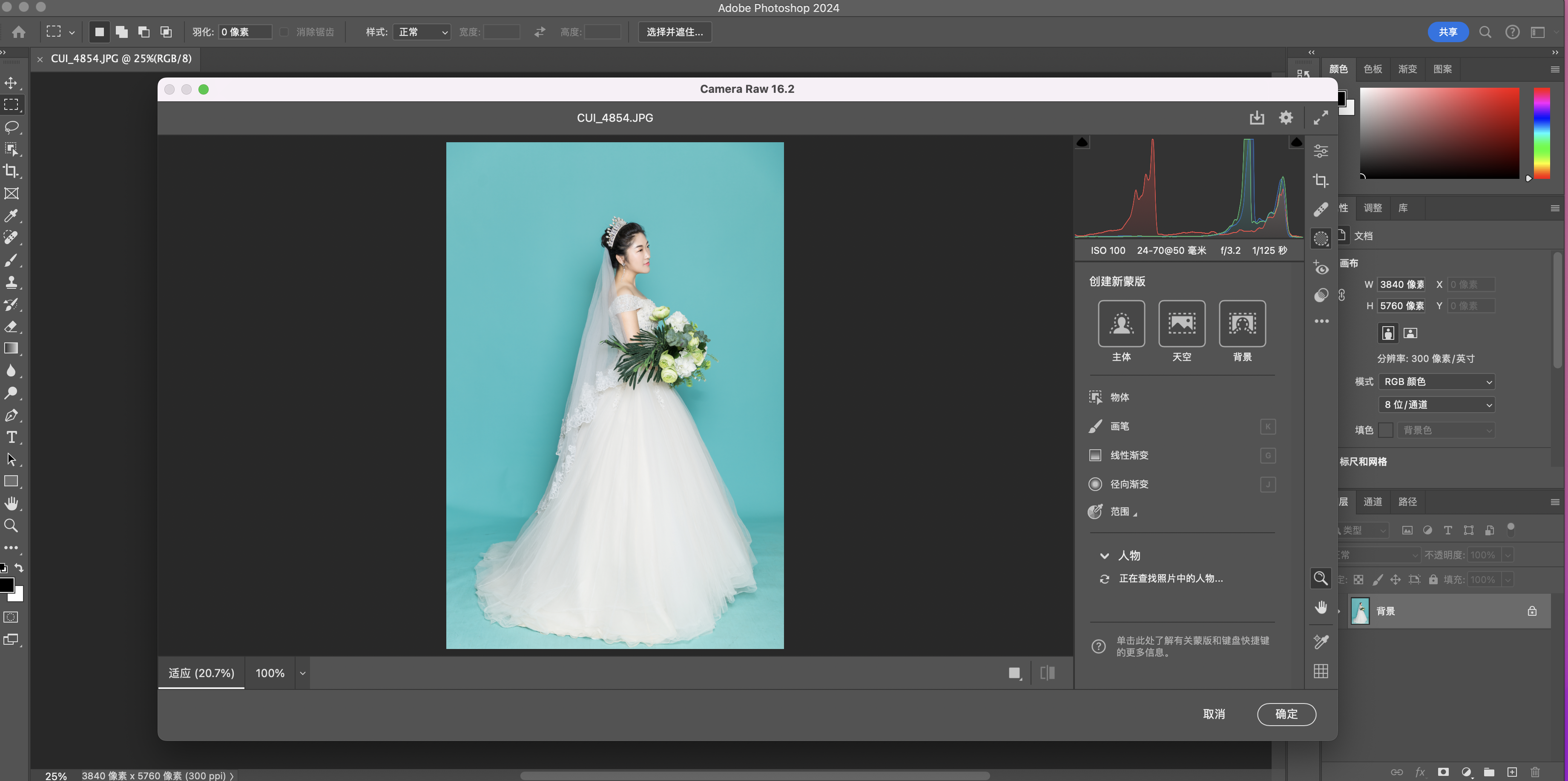Collapse the 人物 (People) section
Viewport: 1568px width, 781px height.
1104,556
